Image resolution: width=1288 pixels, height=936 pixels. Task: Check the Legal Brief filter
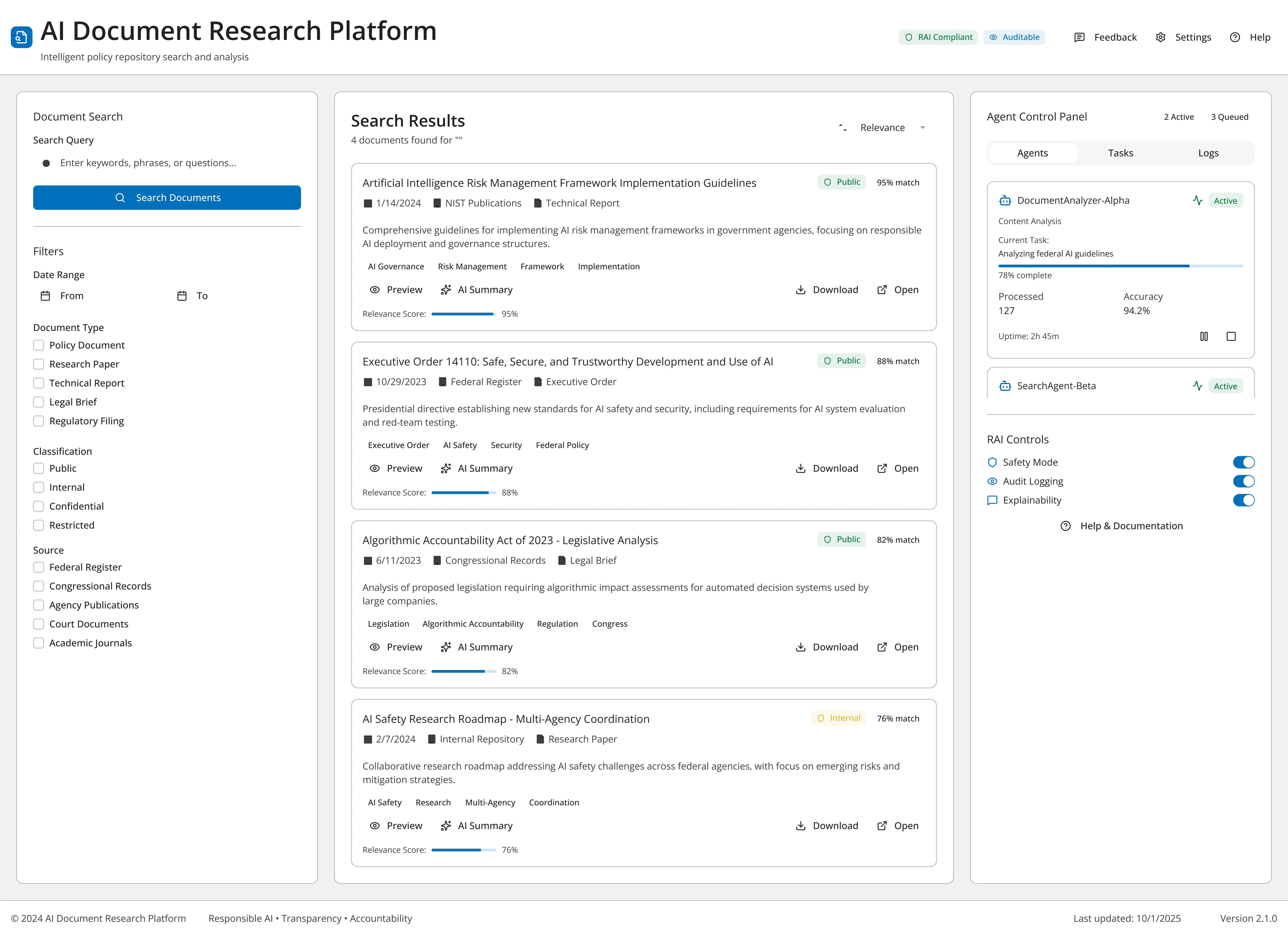pyautogui.click(x=39, y=402)
